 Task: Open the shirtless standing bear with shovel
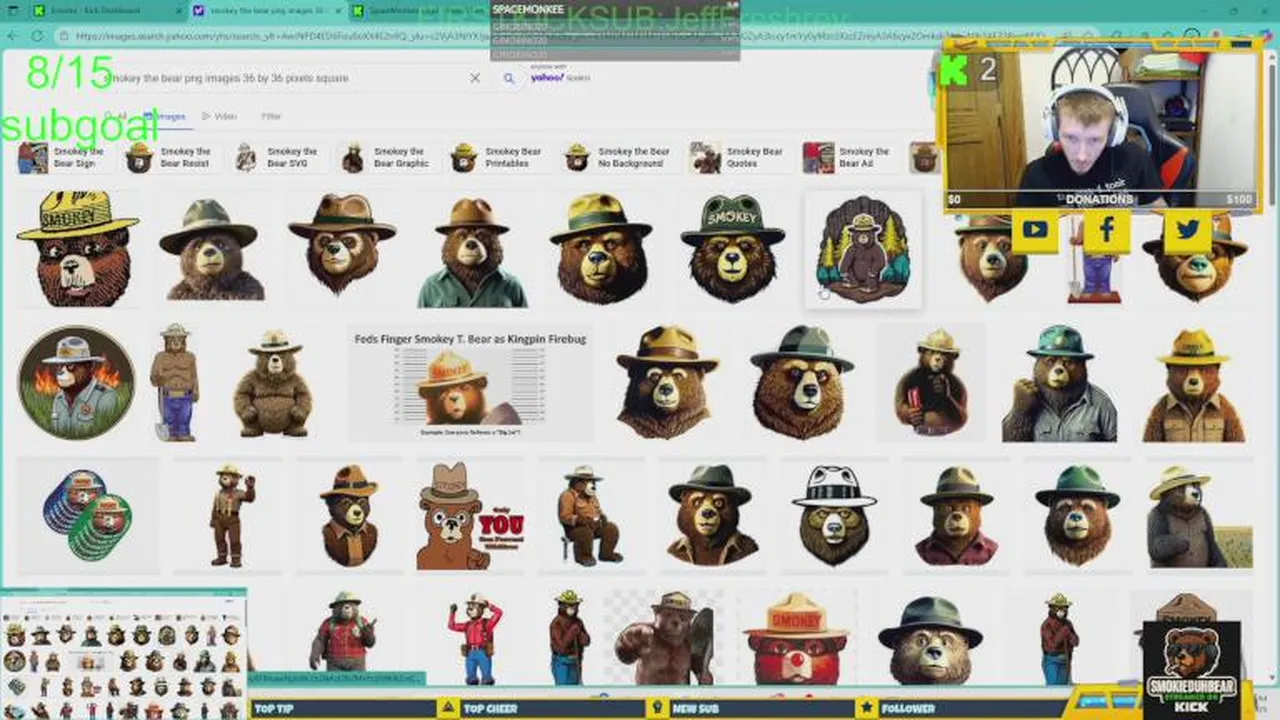[174, 382]
